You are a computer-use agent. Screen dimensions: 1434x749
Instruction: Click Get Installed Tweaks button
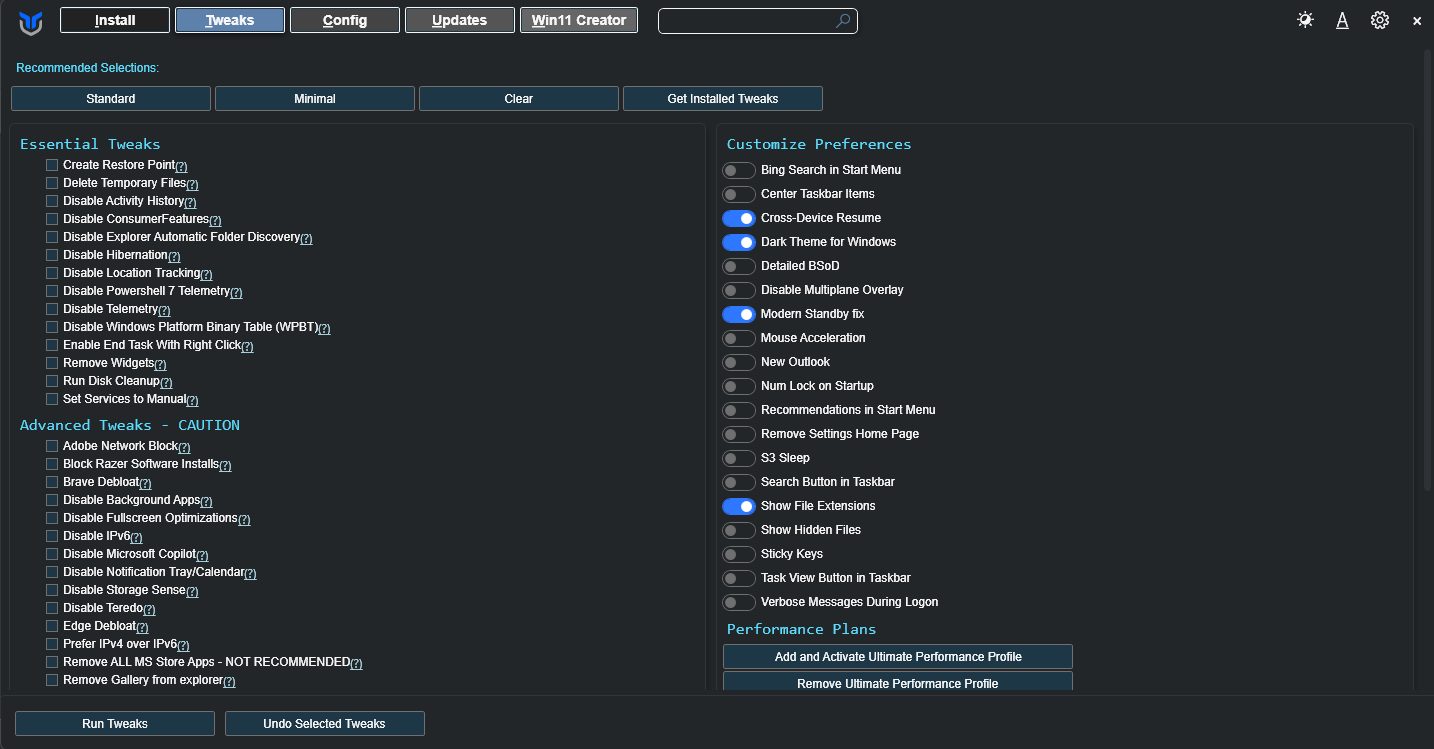(723, 98)
